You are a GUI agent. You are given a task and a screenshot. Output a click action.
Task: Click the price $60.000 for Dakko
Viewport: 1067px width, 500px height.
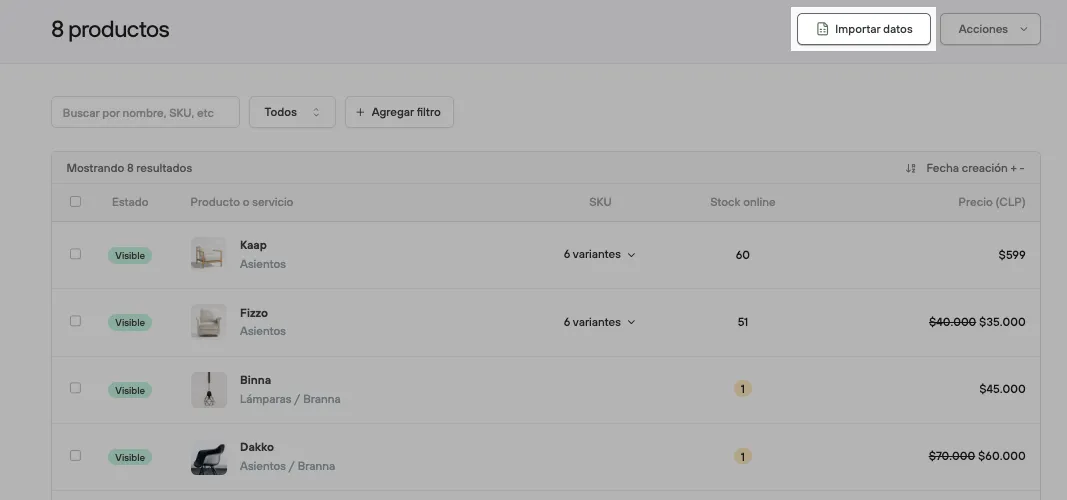point(1002,456)
